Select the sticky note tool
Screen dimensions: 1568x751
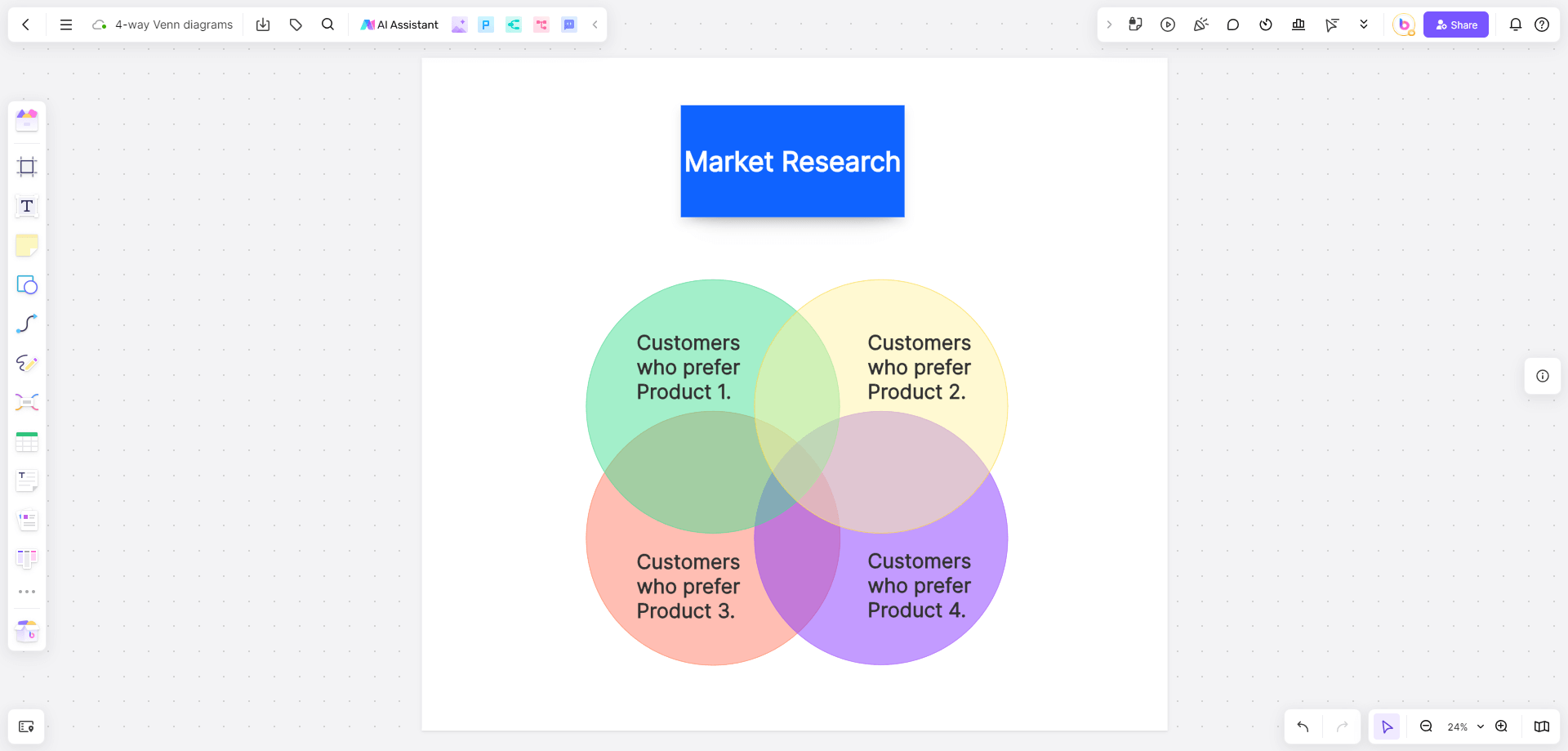click(x=27, y=245)
